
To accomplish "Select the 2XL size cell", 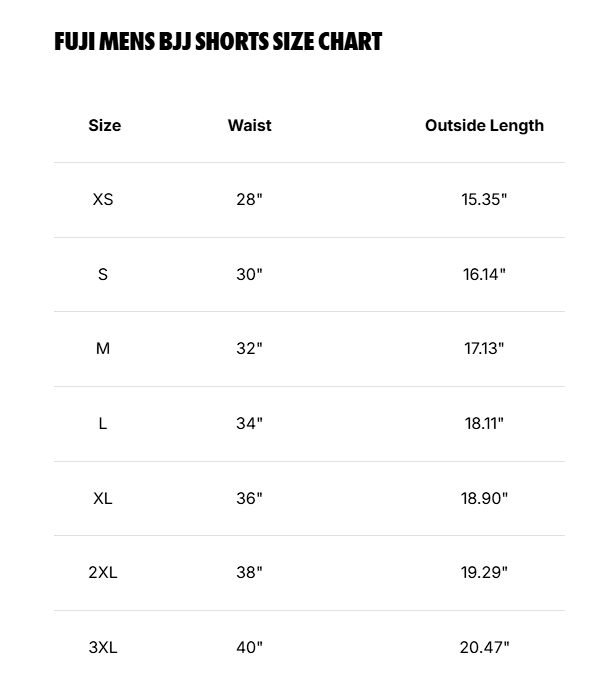I will pyautogui.click(x=103, y=573).
